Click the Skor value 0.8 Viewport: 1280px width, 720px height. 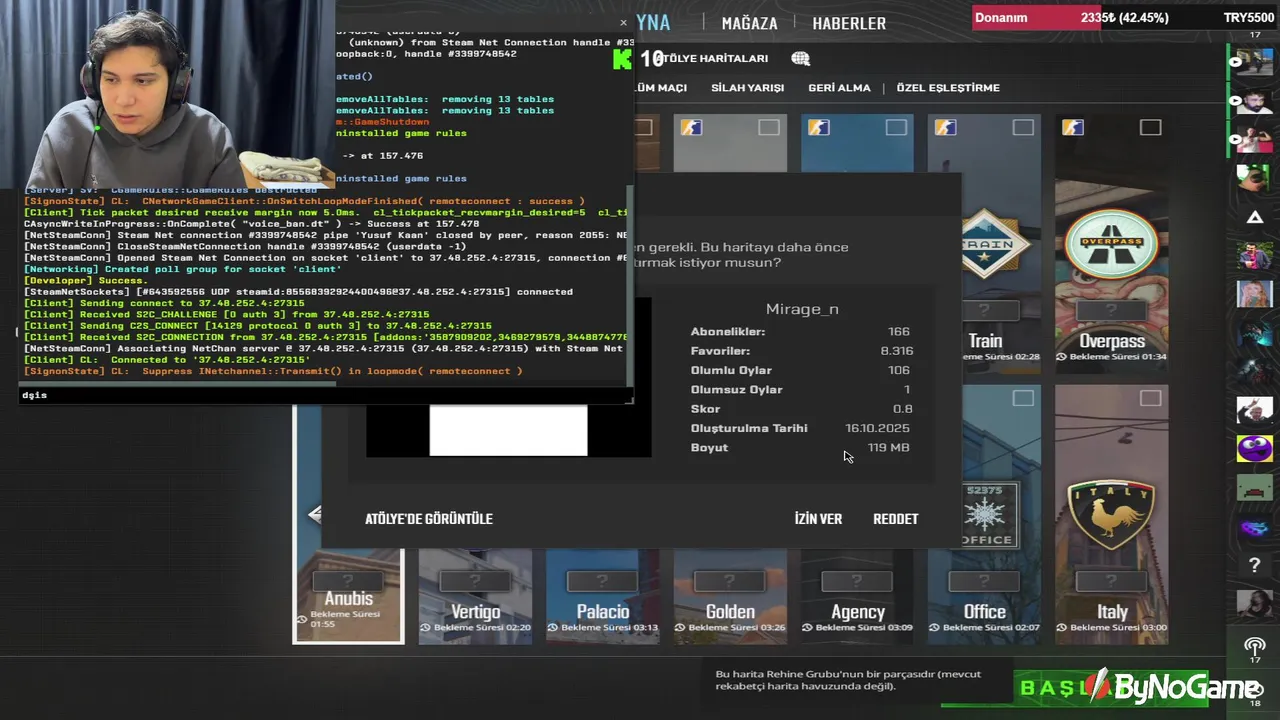pos(902,409)
